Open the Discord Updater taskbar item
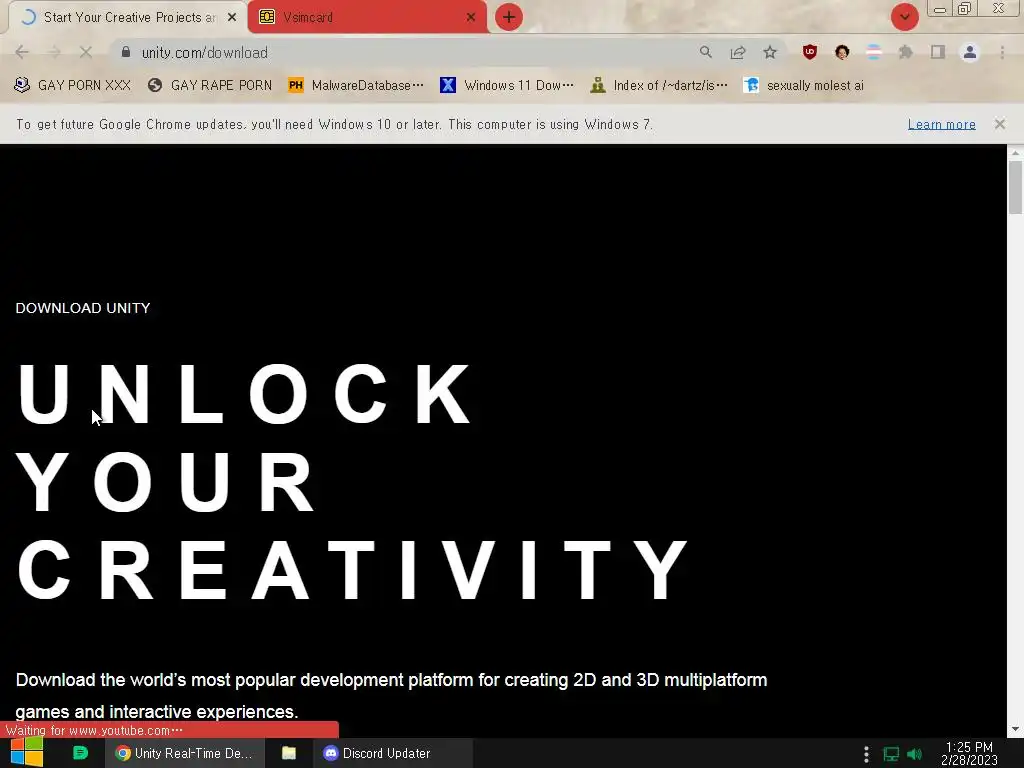Screen dimensions: 1024x768 (392, 753)
